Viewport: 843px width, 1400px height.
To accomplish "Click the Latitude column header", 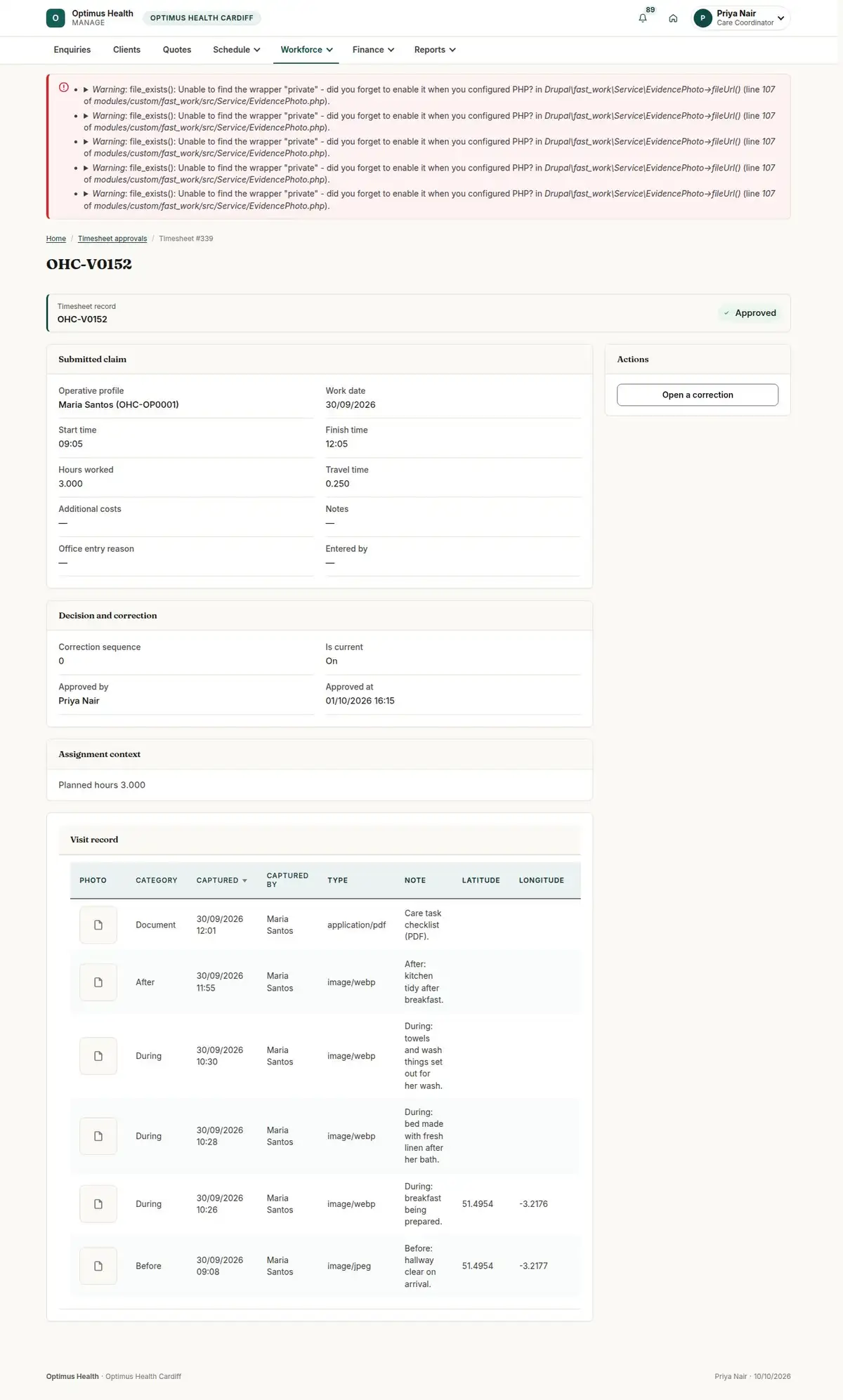I will [481, 880].
